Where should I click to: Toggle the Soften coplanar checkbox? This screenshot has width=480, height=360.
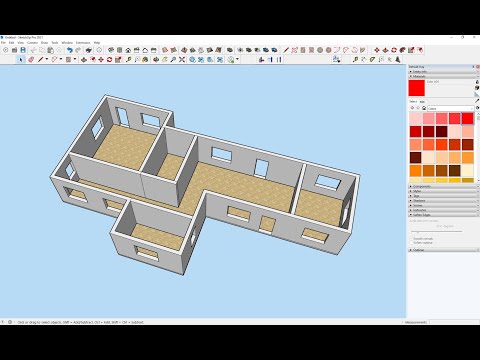(411, 243)
